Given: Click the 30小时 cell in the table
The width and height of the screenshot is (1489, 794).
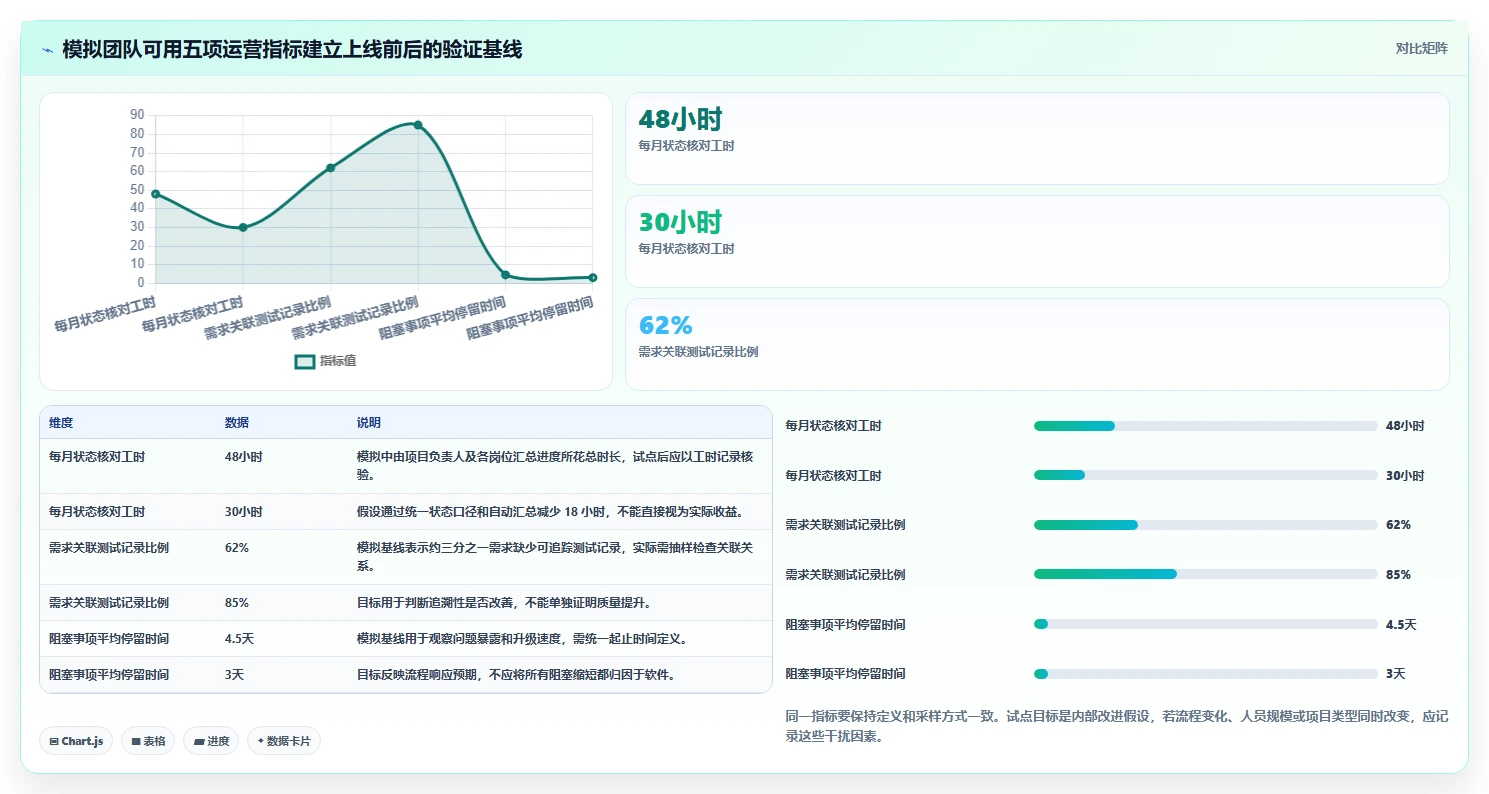Looking at the screenshot, I should (244, 512).
